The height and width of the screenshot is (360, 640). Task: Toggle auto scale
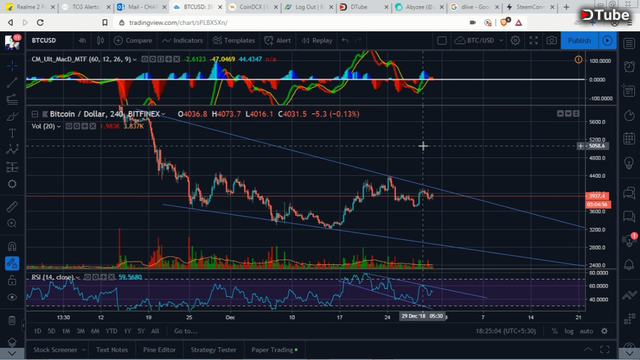tap(586, 331)
